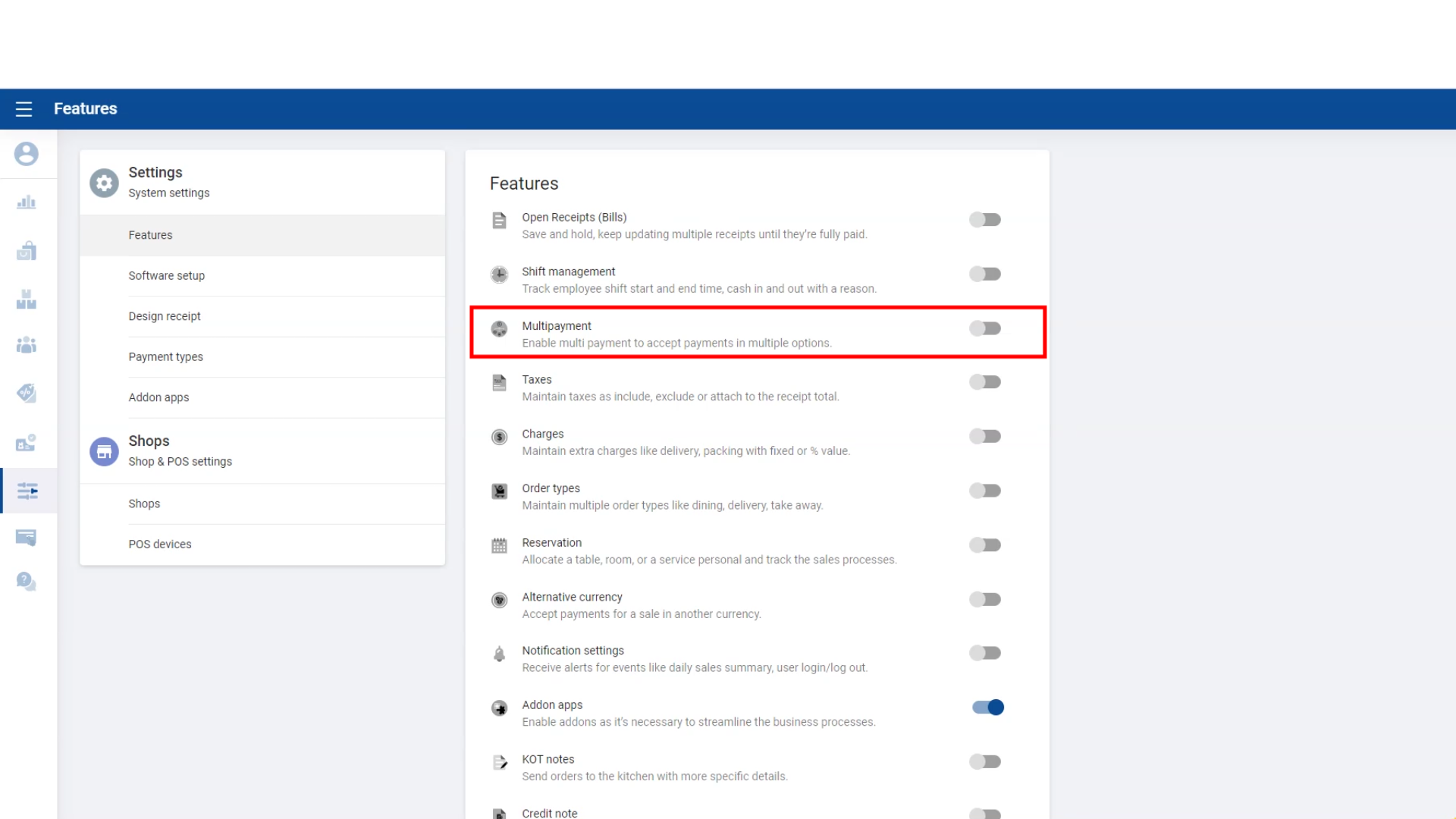The image size is (1456, 819).
Task: Switch on Shift management toggle
Action: (985, 274)
